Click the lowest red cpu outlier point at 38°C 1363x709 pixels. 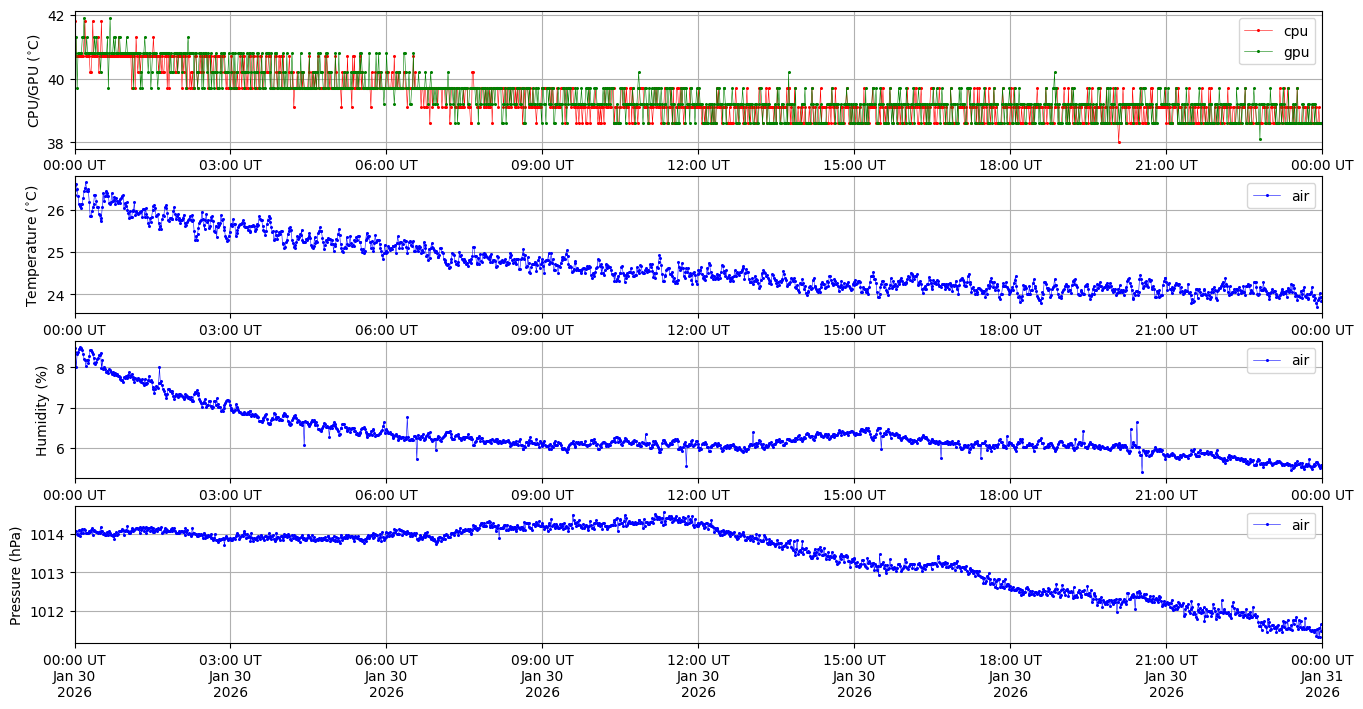tap(1119, 142)
